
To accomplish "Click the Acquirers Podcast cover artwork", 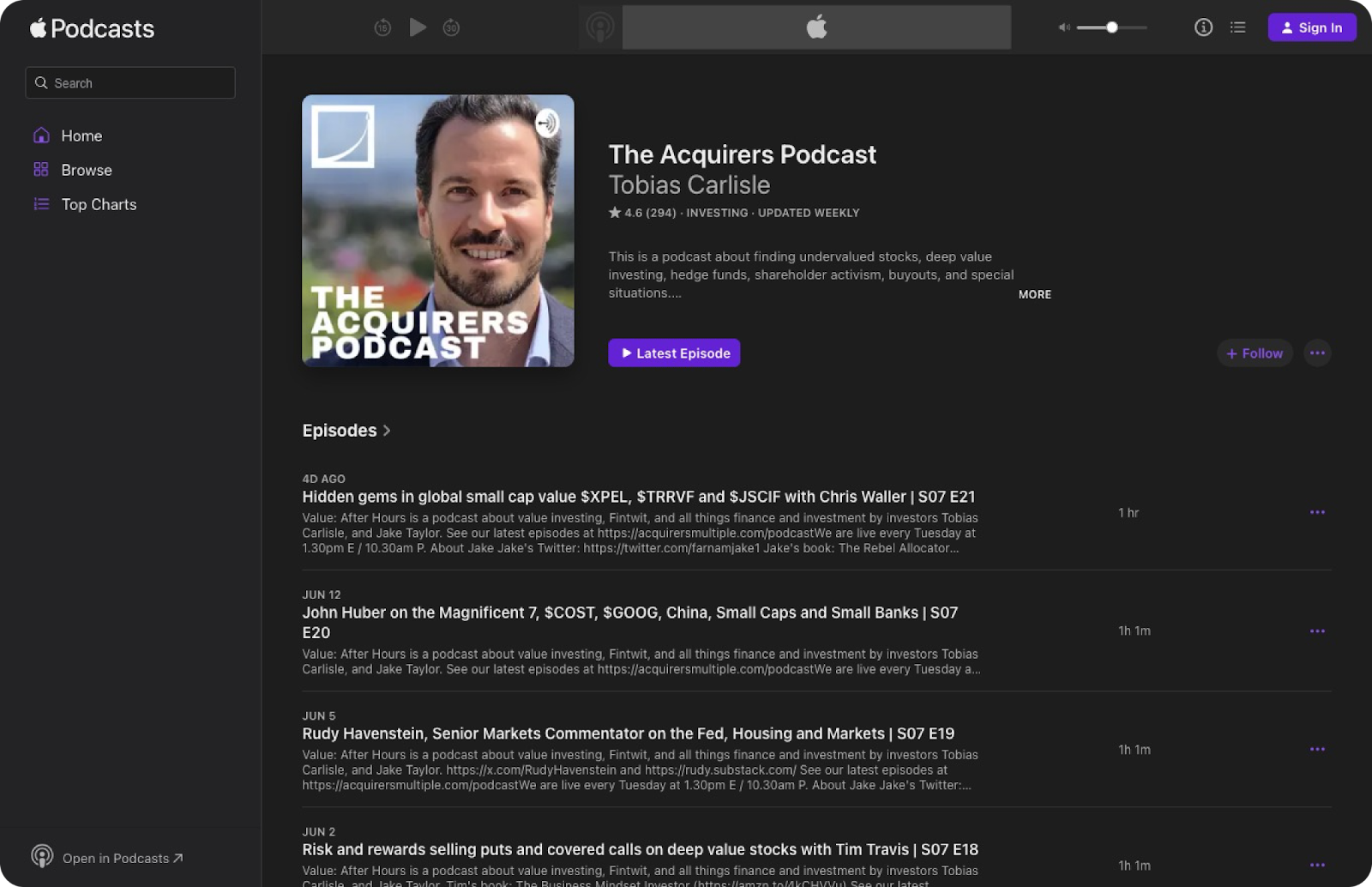I will [x=438, y=231].
